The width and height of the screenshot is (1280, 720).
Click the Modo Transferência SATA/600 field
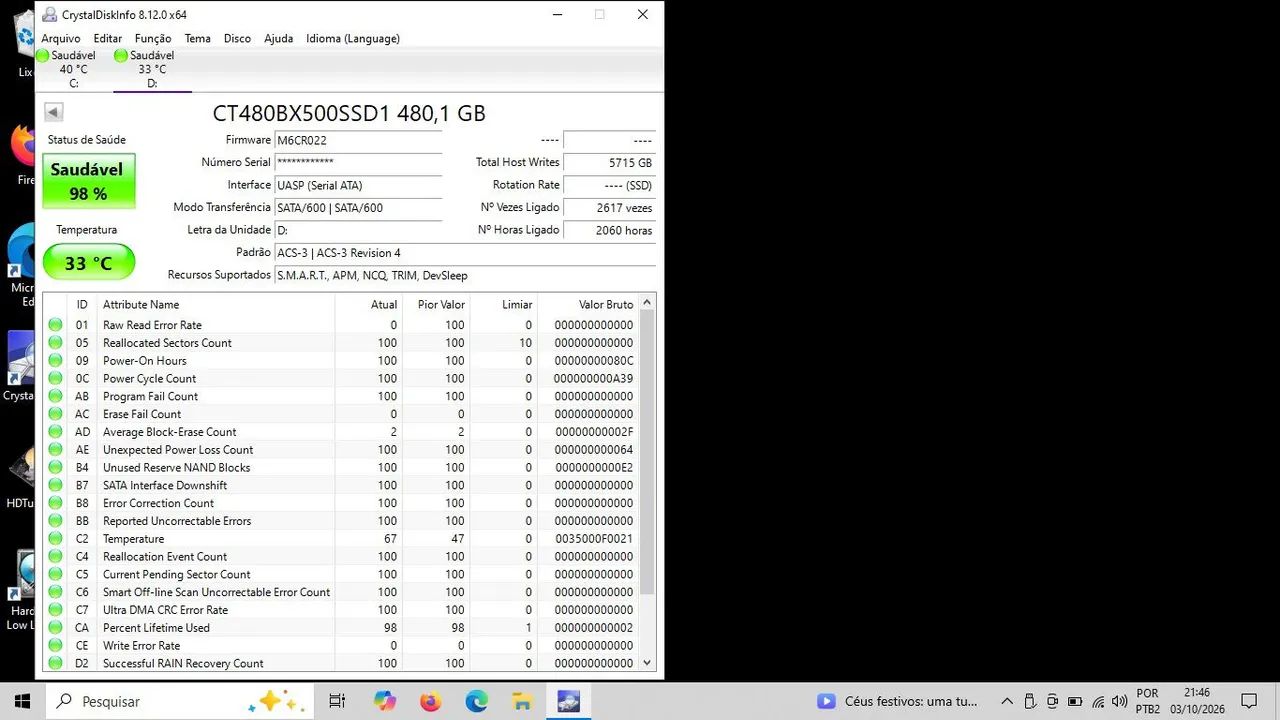point(358,208)
